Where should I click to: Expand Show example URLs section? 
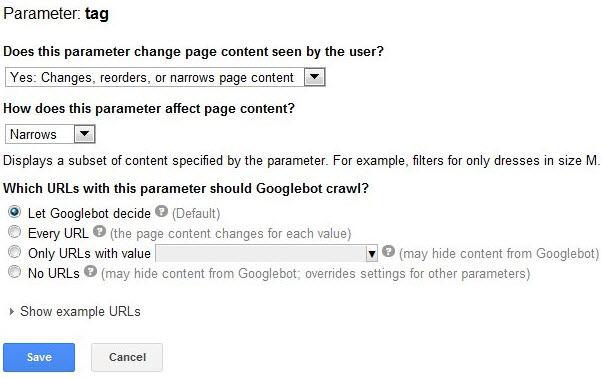[80, 311]
